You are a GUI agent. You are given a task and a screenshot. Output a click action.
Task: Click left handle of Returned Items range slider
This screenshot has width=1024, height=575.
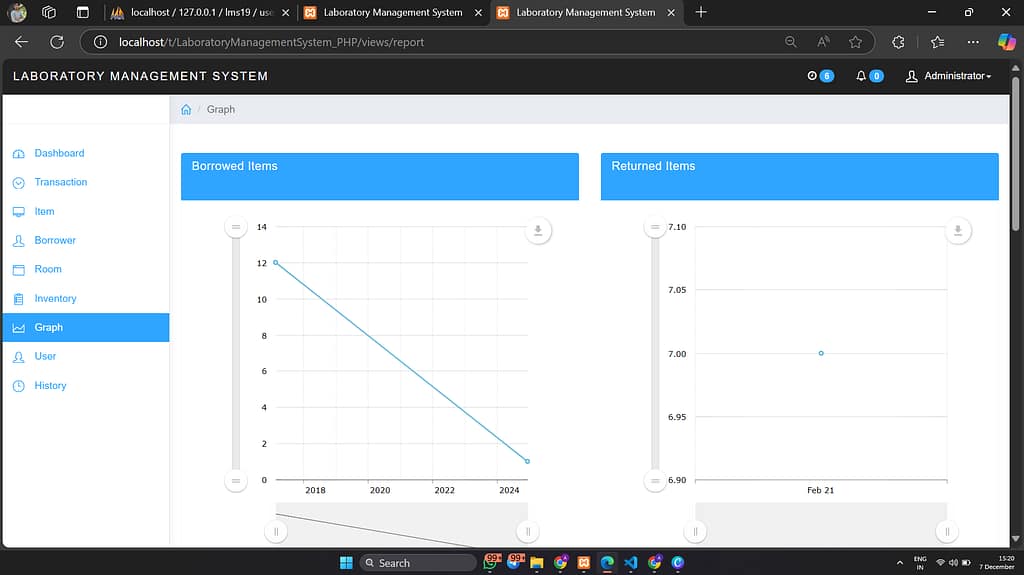coord(696,532)
